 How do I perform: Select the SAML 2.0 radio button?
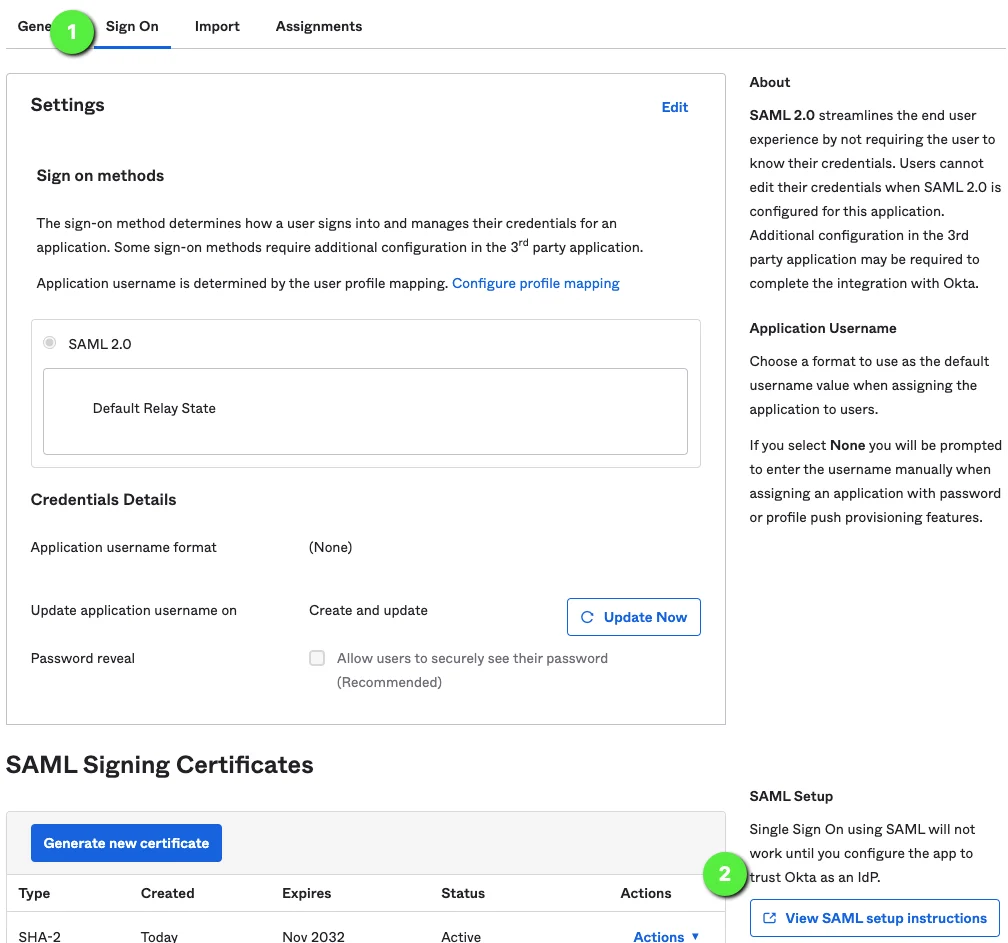pyautogui.click(x=50, y=343)
